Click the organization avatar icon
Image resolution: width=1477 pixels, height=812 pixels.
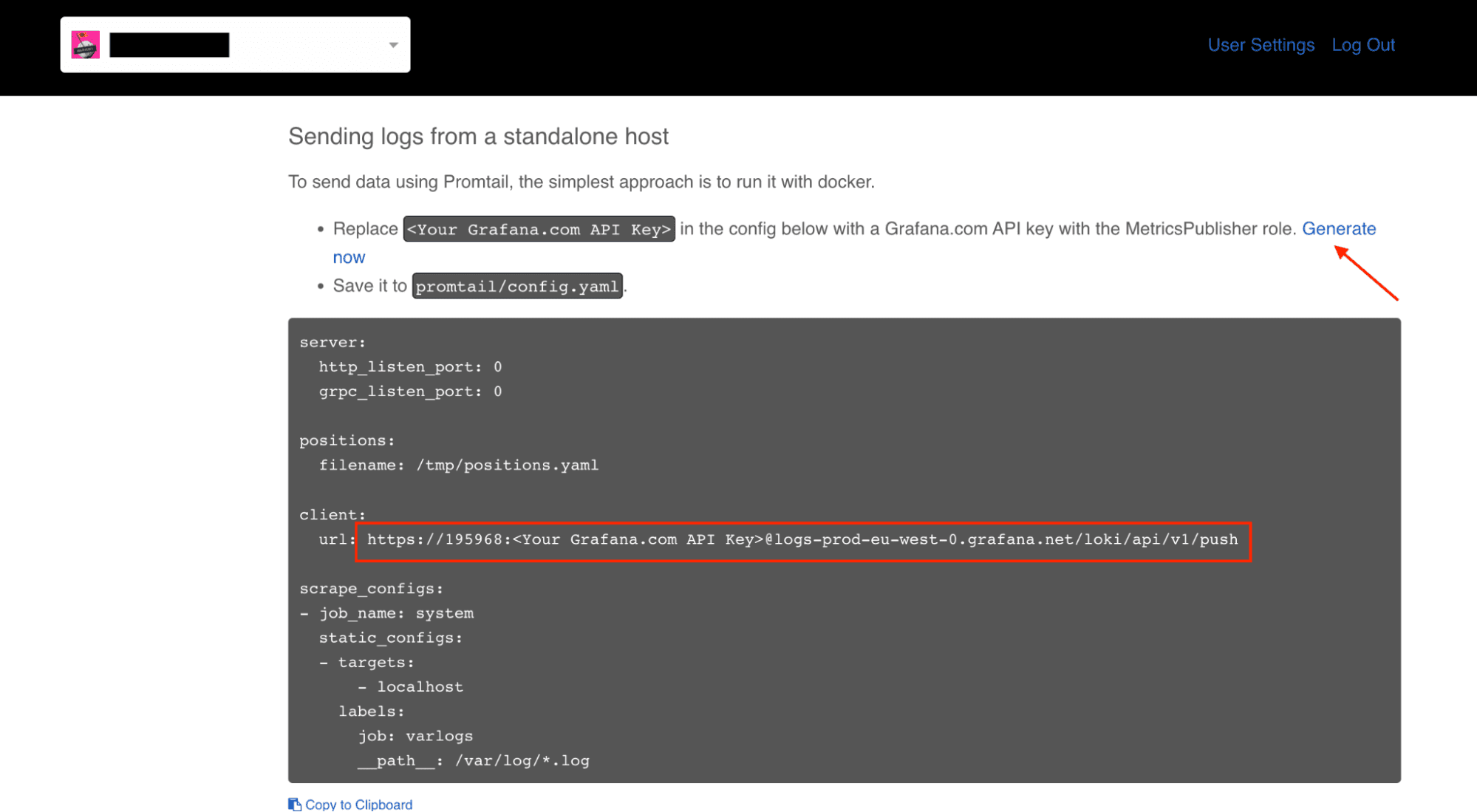point(86,45)
